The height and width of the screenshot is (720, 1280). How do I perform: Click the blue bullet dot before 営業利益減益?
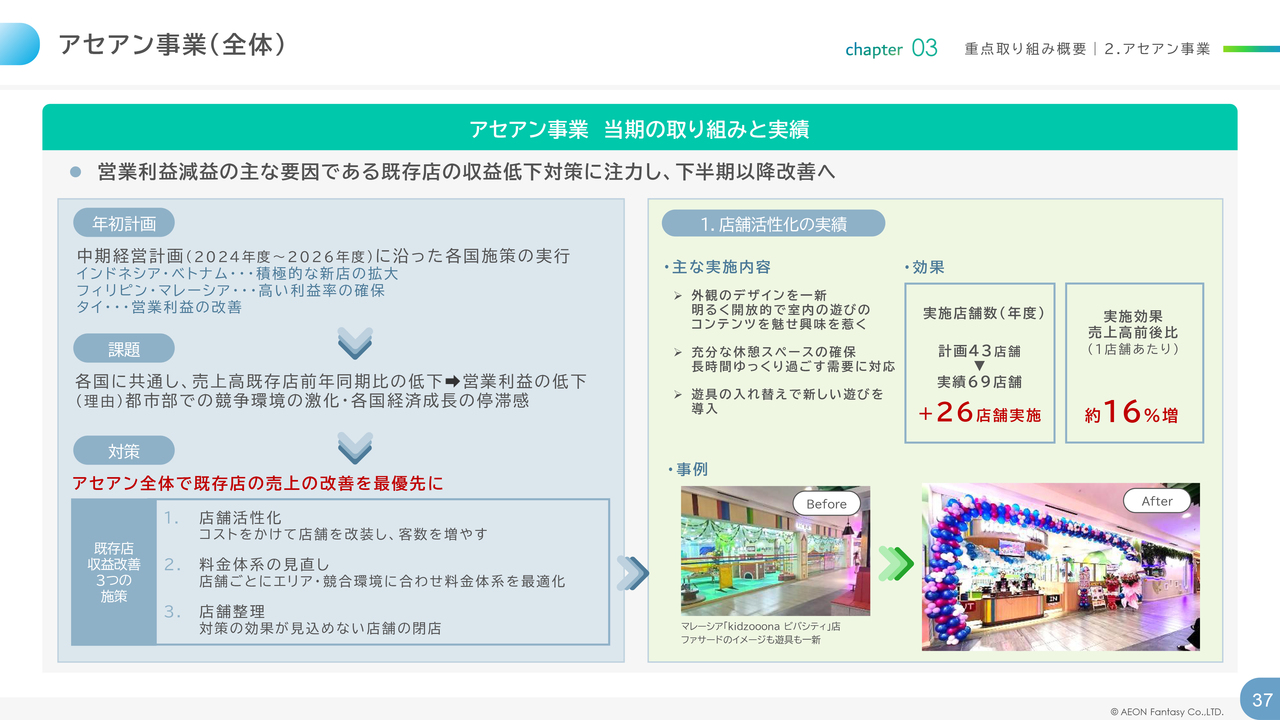point(75,173)
